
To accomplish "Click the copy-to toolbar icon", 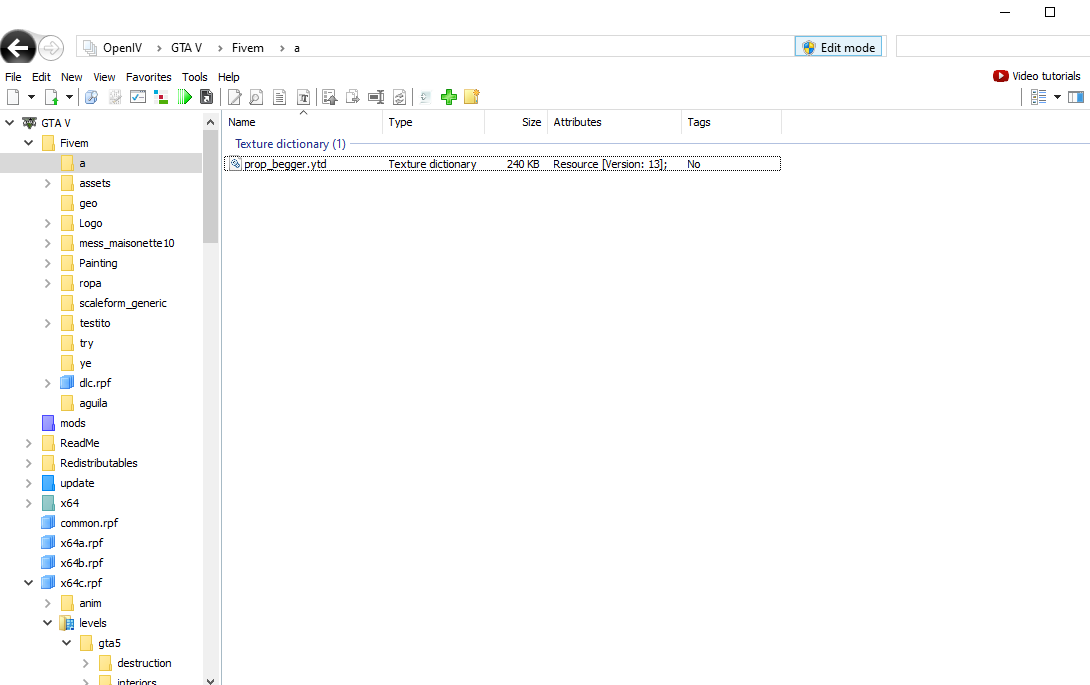I will 353,97.
